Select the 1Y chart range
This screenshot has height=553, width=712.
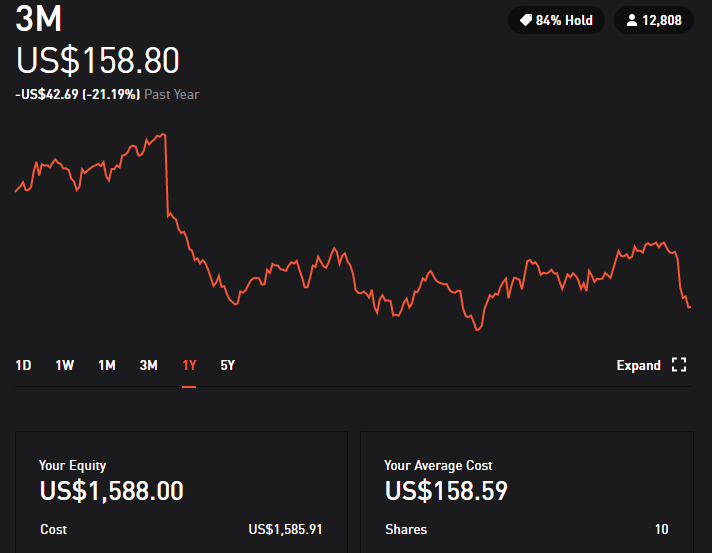[189, 365]
